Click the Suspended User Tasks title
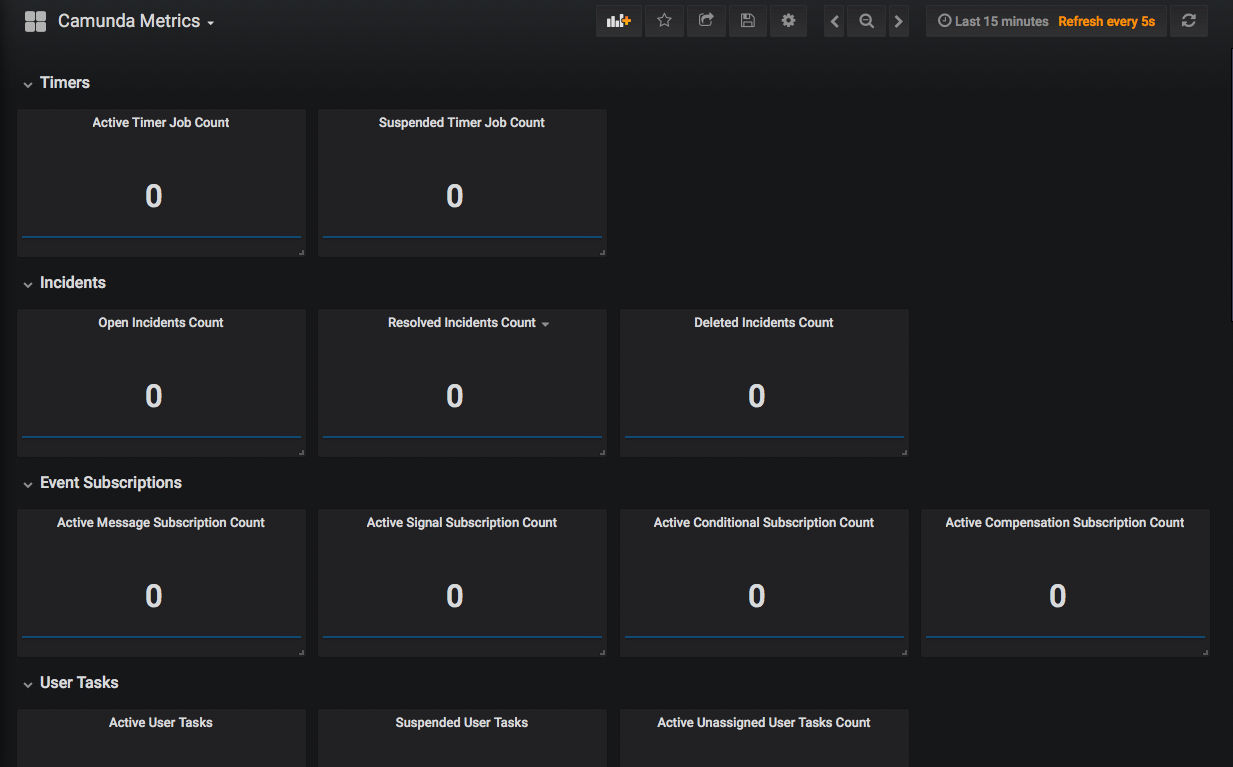 click(462, 722)
